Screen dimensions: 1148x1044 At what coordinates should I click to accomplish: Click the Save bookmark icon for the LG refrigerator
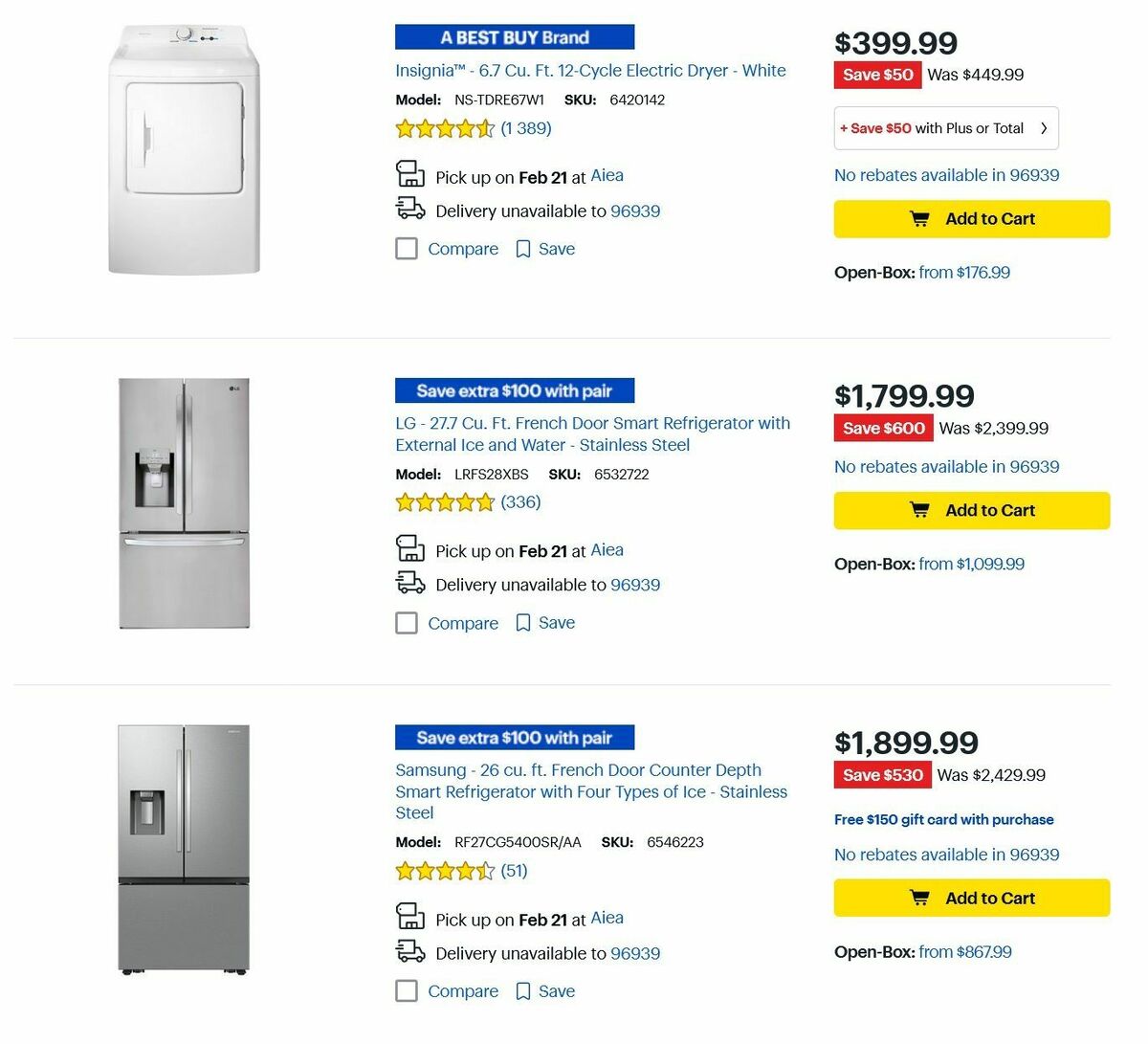click(x=522, y=622)
